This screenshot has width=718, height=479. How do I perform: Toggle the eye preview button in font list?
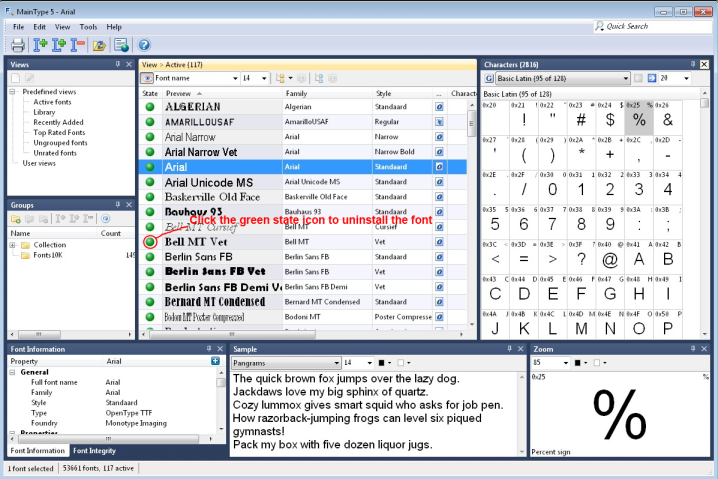[147, 78]
